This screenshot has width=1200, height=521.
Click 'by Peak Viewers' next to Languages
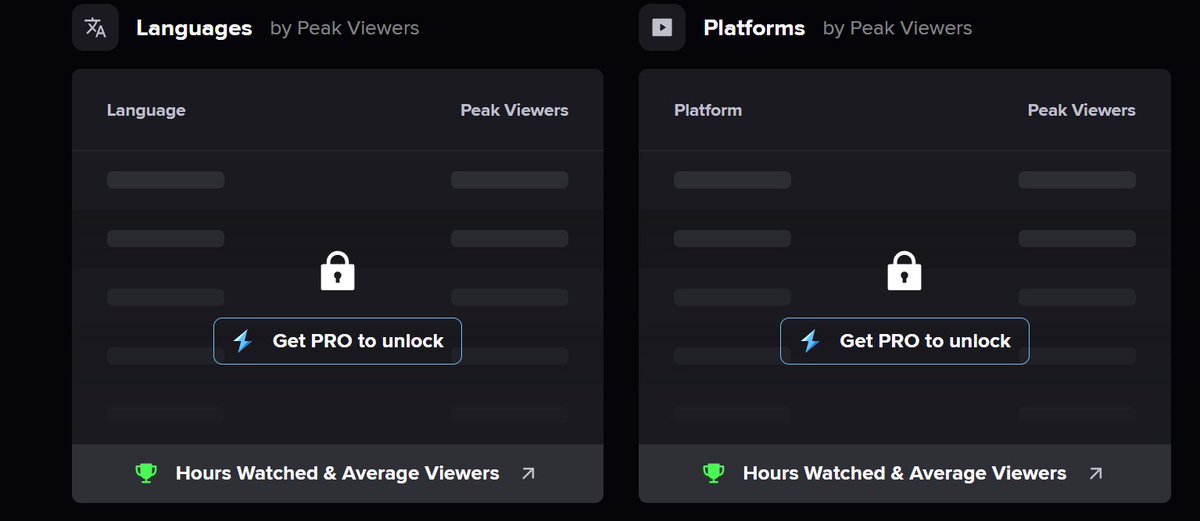click(x=344, y=28)
